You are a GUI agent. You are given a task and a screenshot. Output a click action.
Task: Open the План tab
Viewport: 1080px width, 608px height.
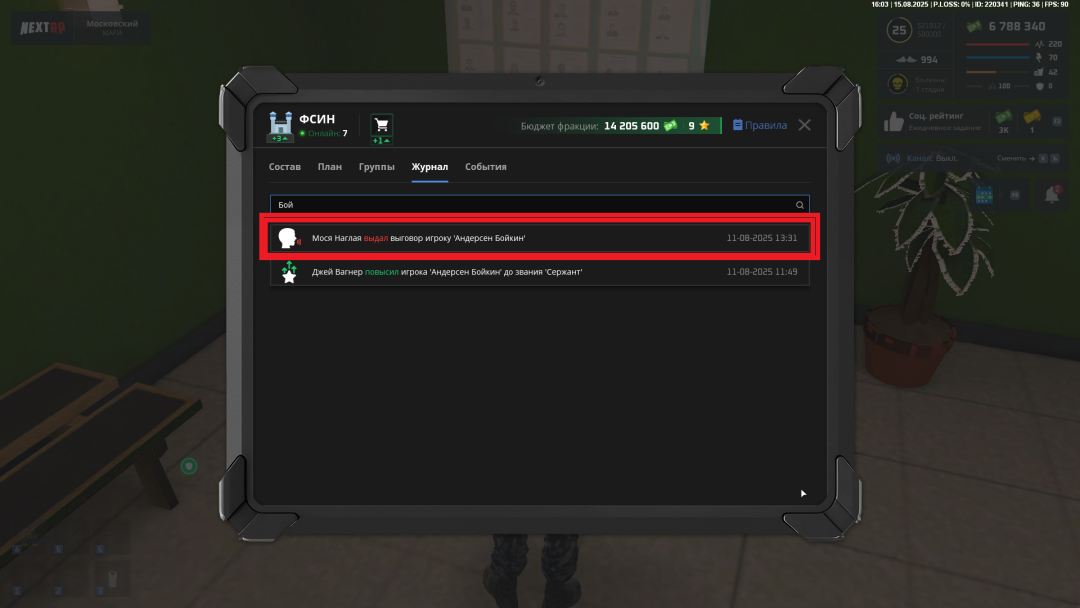coord(329,167)
